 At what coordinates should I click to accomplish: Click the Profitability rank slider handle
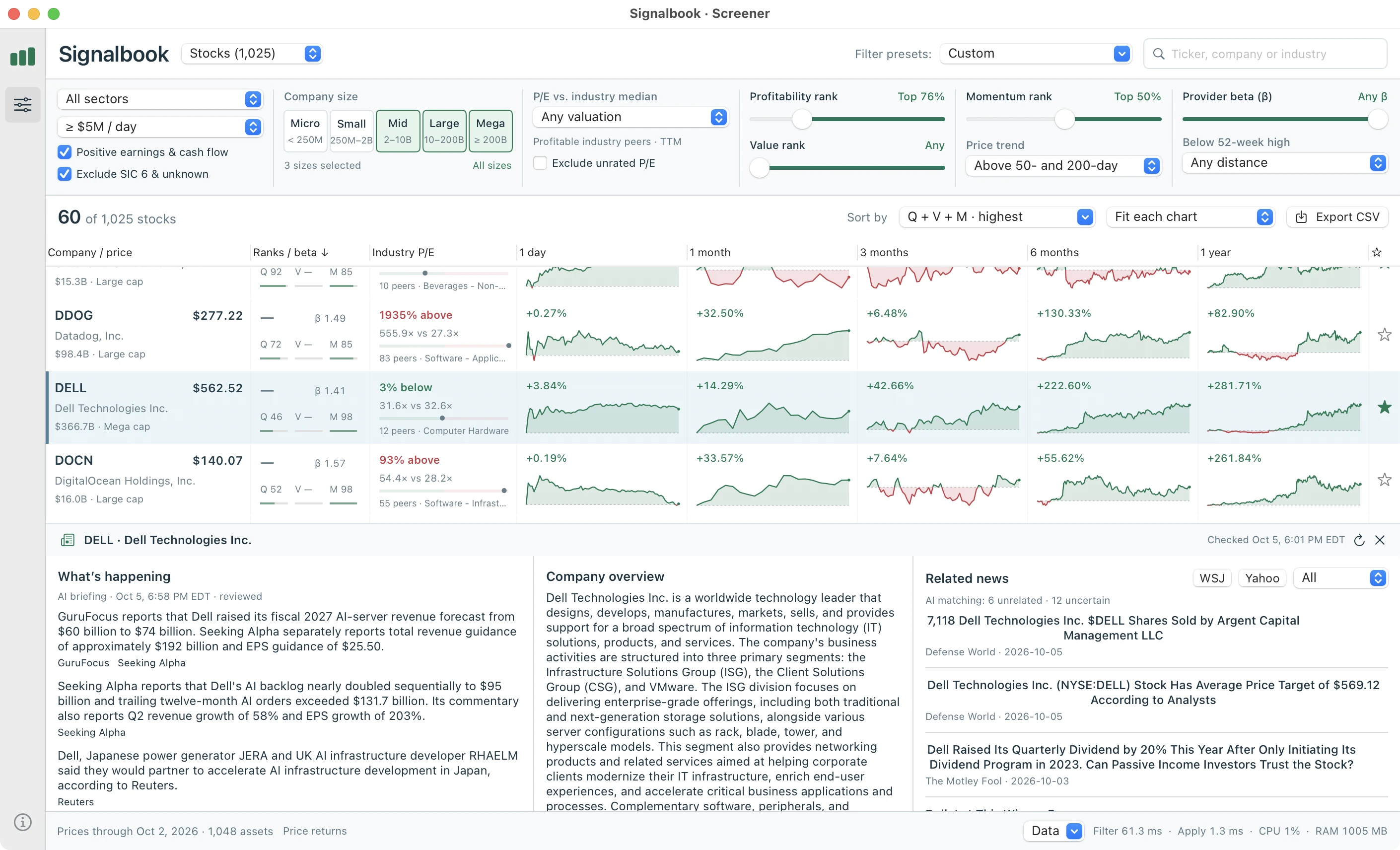(802, 119)
